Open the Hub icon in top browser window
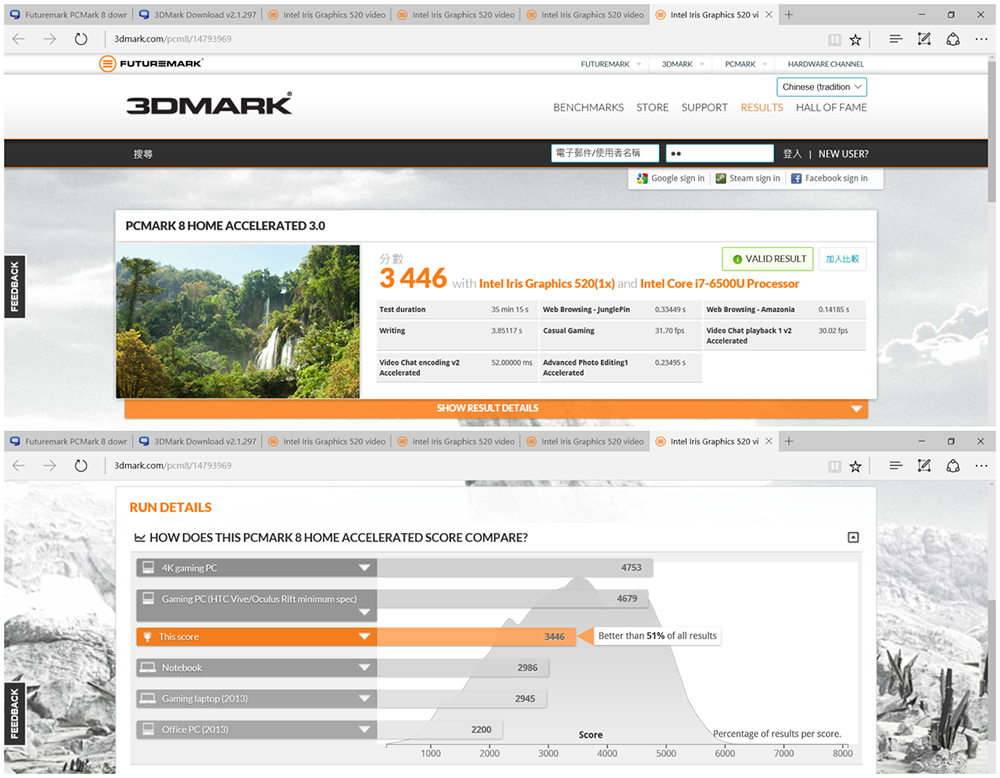Screen dimensions: 1000x778 895,39
